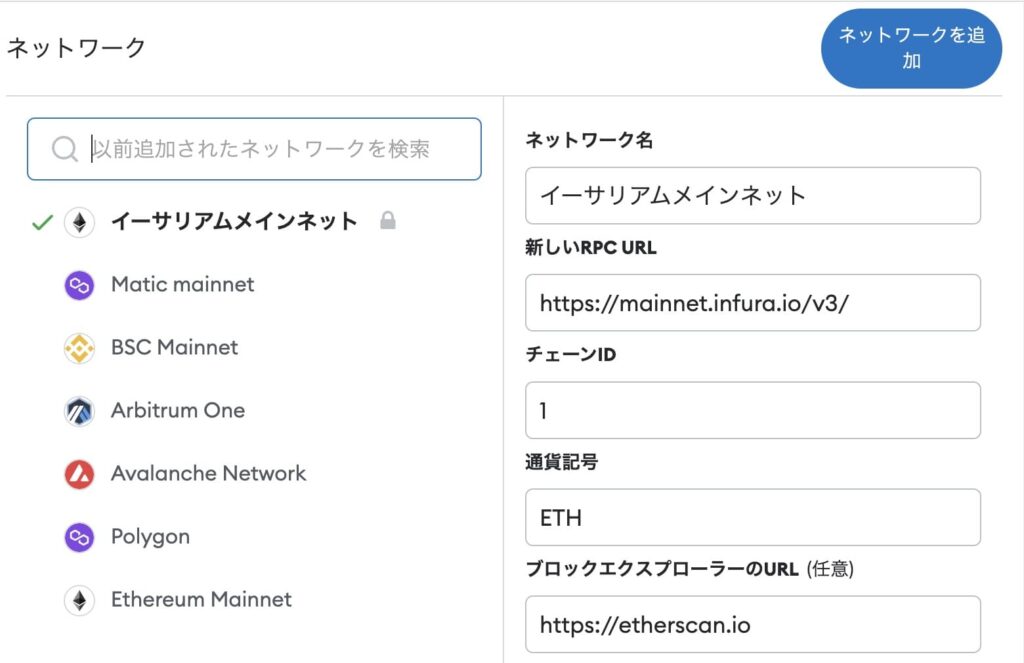Click the Ethereum Mainnet diamond icon
This screenshot has height=663, width=1024.
tap(80, 600)
